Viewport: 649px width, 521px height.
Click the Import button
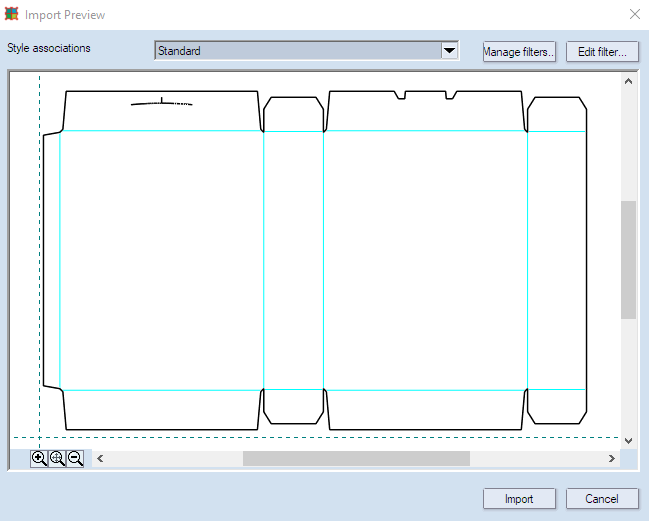[x=519, y=499]
